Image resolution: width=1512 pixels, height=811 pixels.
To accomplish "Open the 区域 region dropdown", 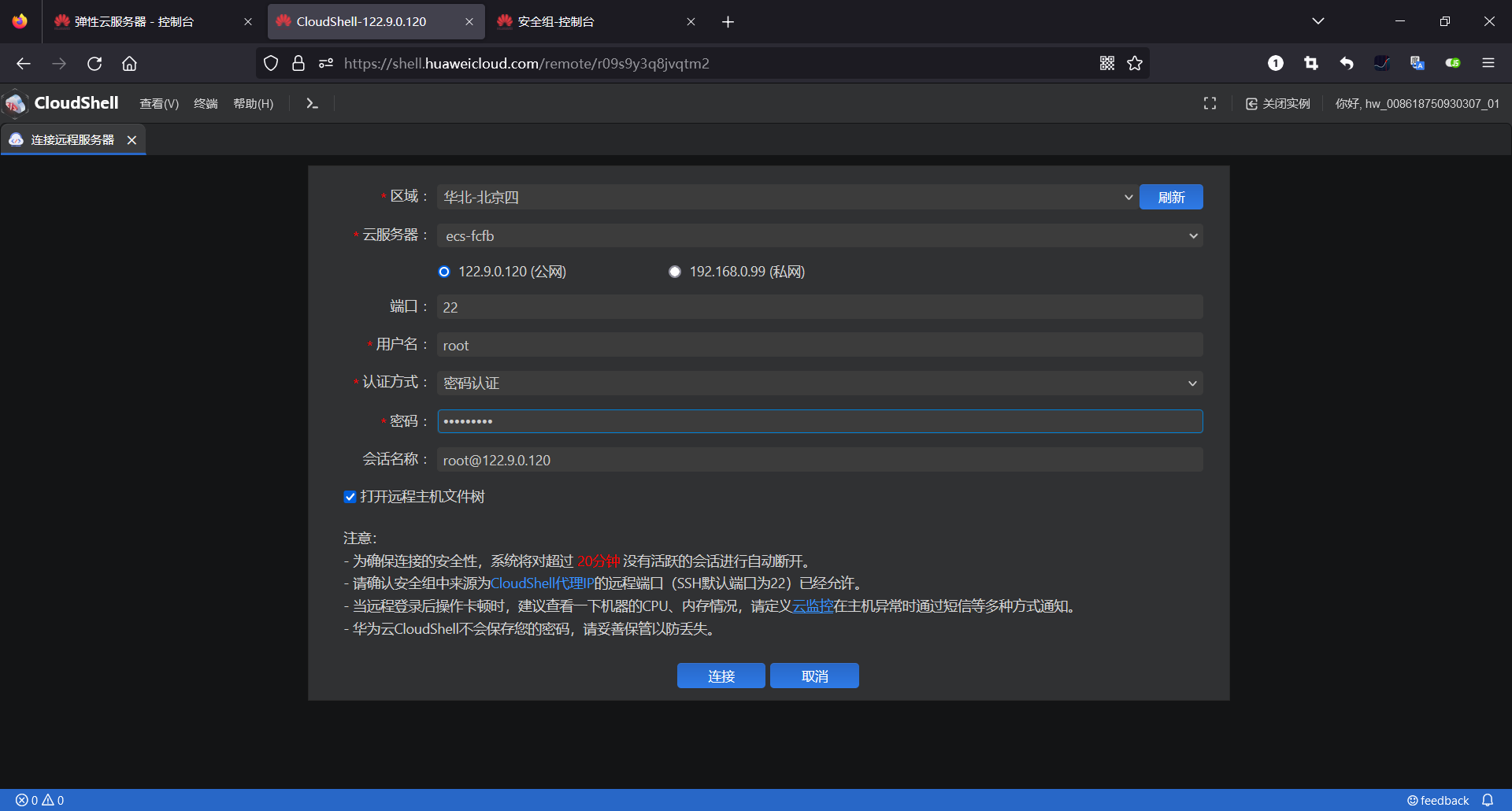I will coord(1128,197).
